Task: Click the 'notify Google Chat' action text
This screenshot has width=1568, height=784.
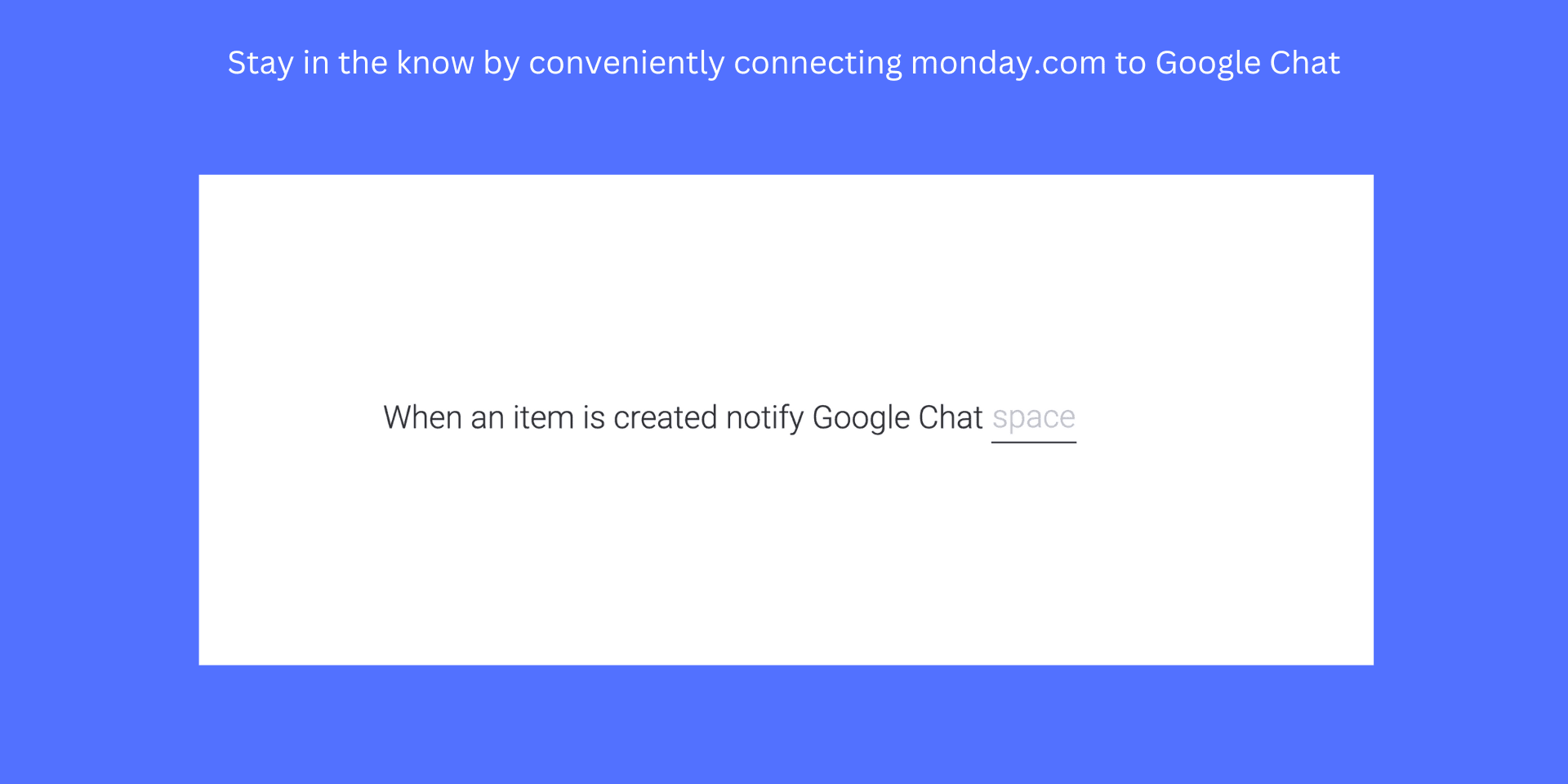Action: click(854, 418)
